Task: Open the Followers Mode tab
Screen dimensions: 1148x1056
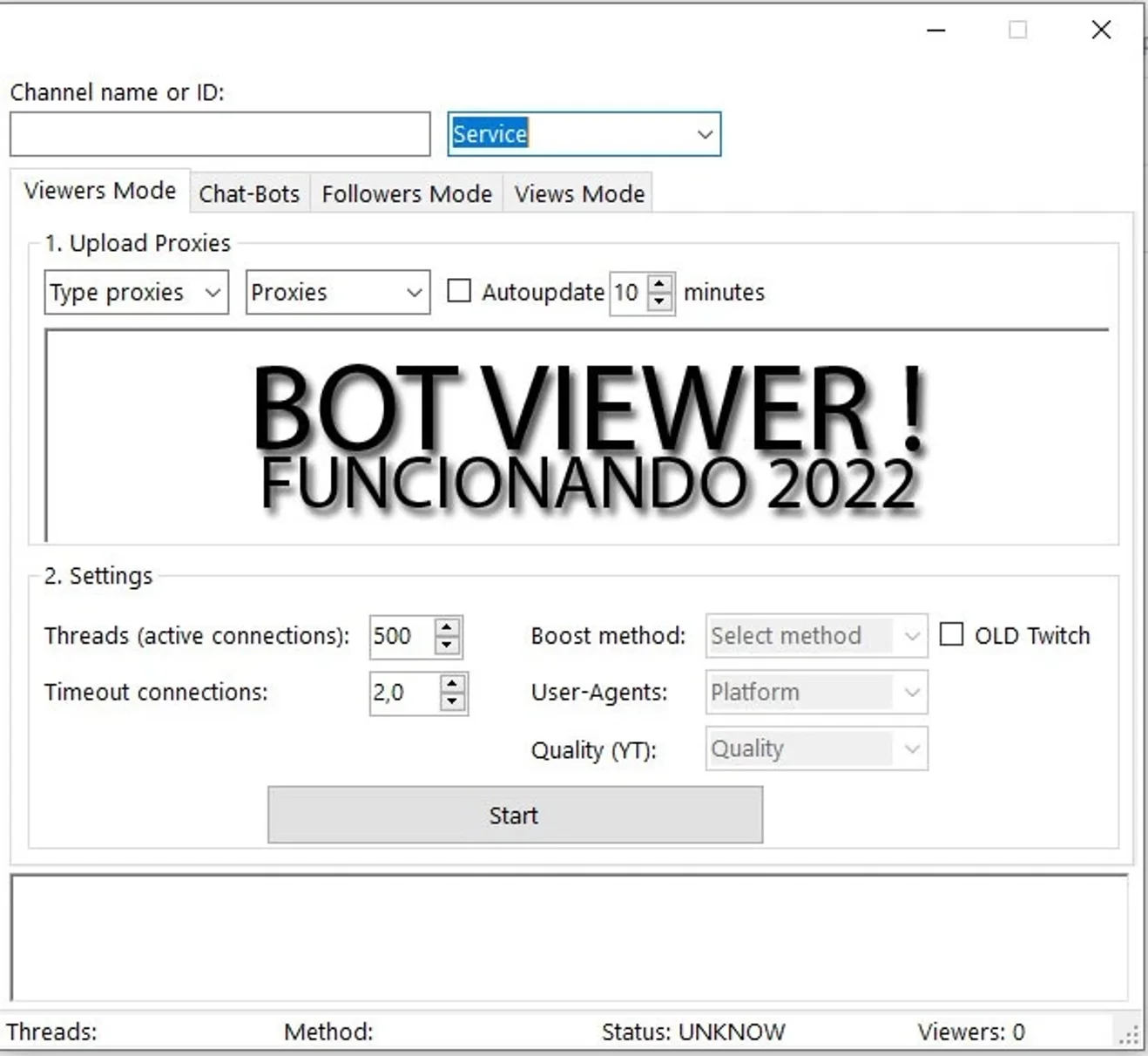Action: 407,193
